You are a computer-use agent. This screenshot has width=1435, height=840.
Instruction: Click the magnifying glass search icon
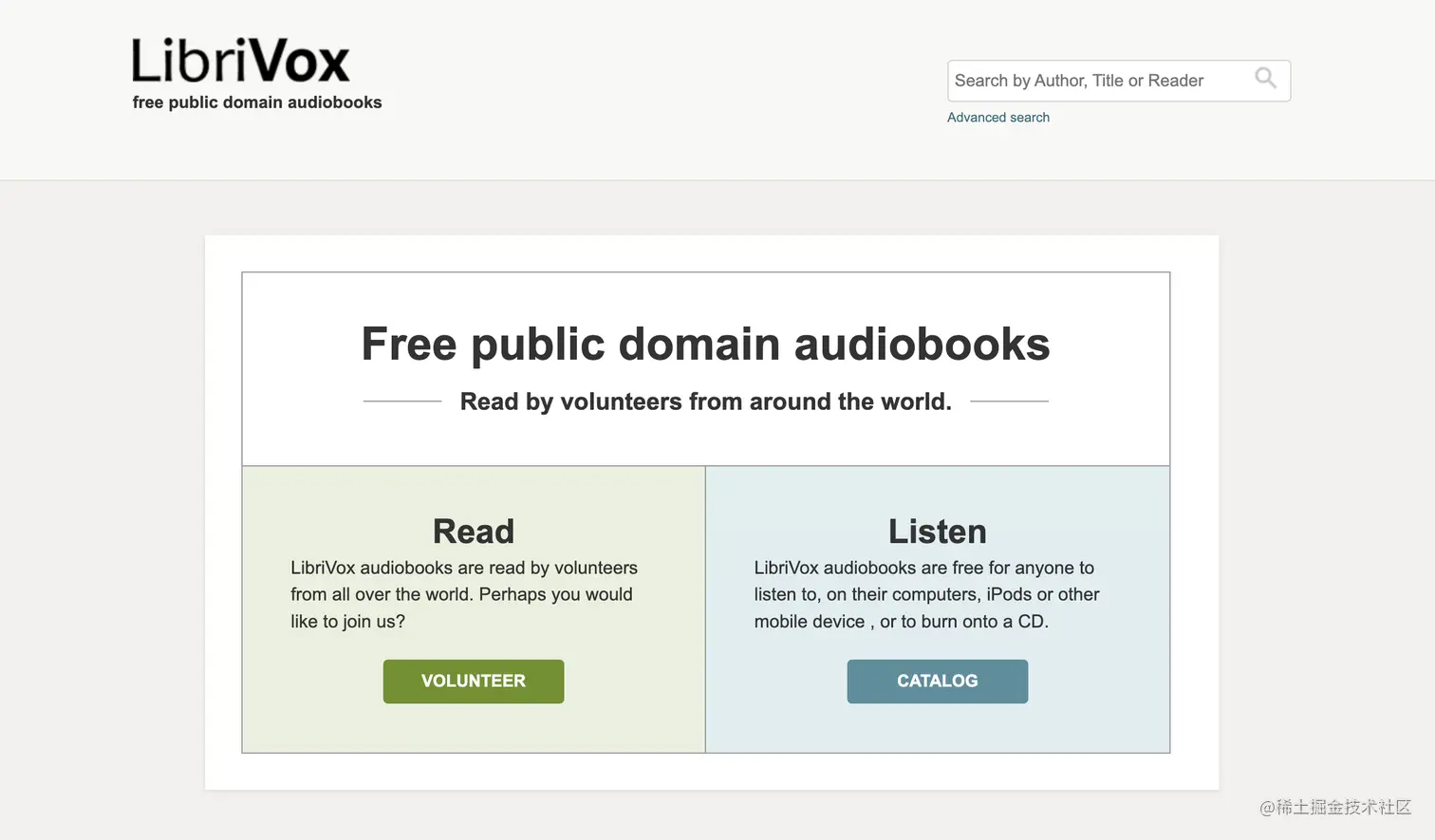point(1265,79)
